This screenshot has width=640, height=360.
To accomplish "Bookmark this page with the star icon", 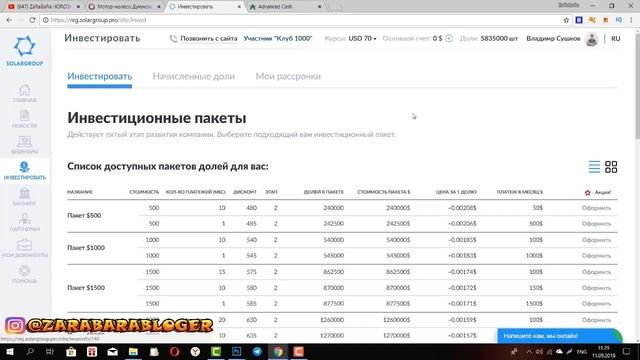I will point(566,20).
